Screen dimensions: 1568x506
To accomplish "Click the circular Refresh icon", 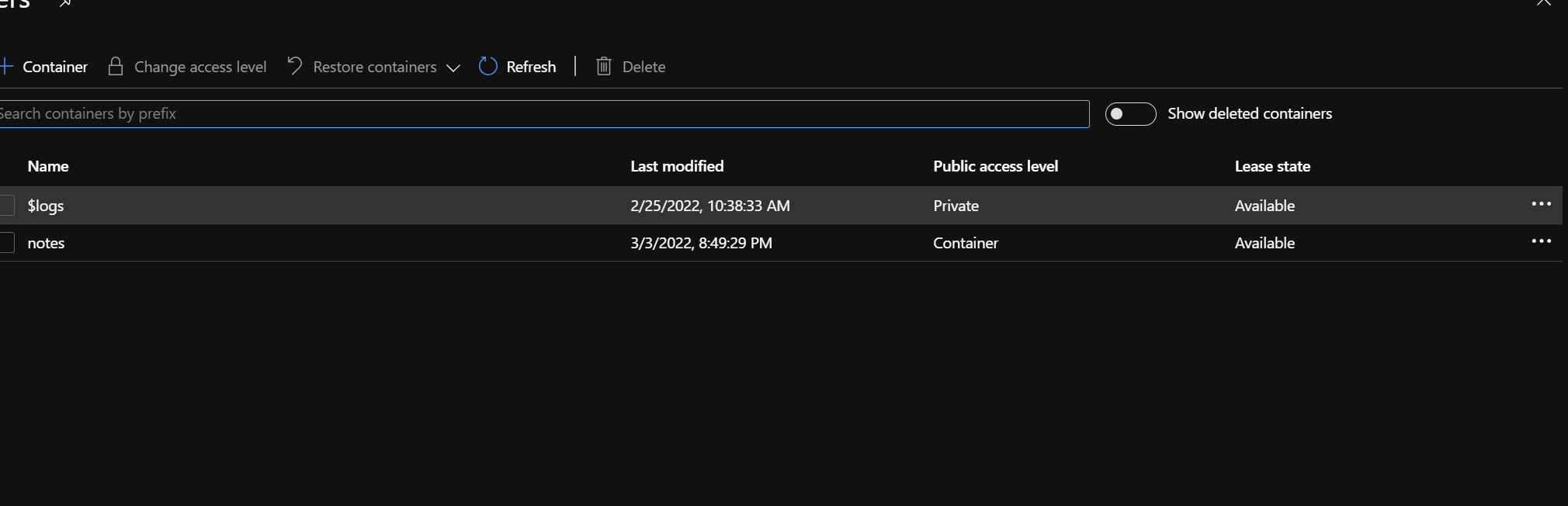I will tap(488, 67).
